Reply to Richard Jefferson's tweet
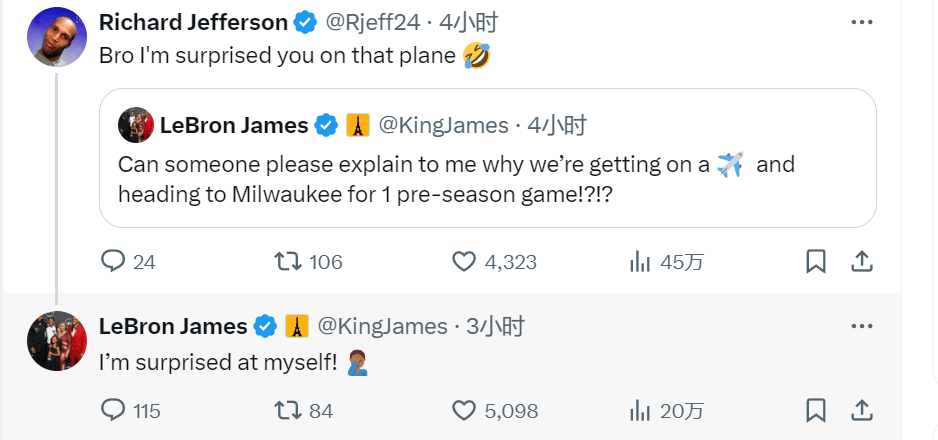 pyautogui.click(x=114, y=262)
